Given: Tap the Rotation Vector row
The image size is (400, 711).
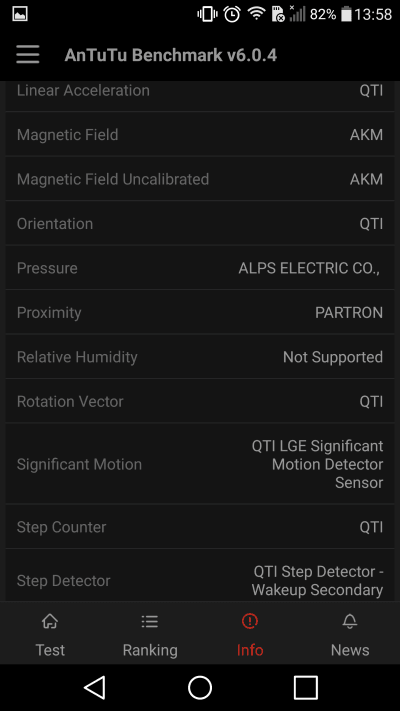Looking at the screenshot, I should pyautogui.click(x=200, y=401).
